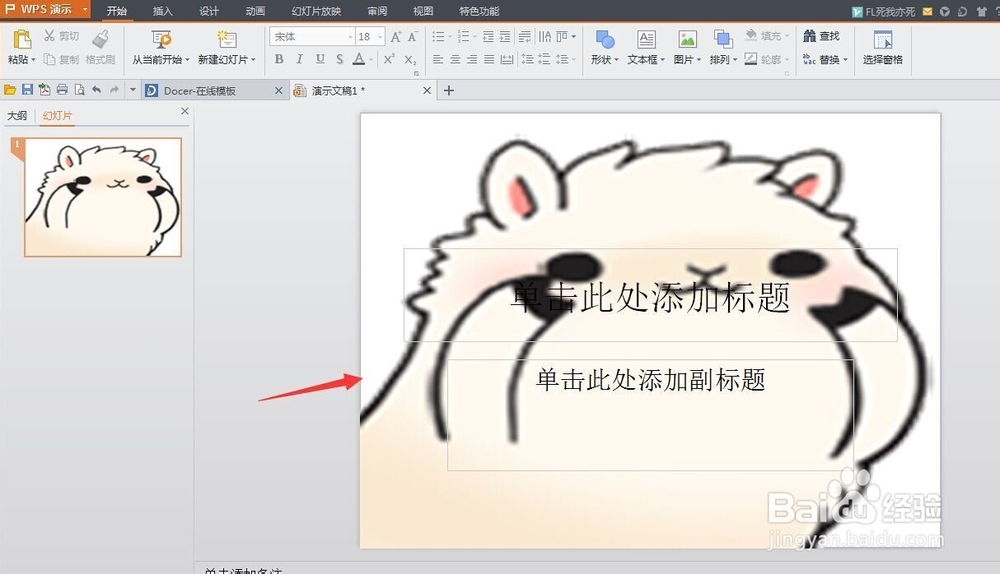This screenshot has height=574, width=1000.
Task: Open the WPS 演示 application menu
Action: pyautogui.click(x=45, y=9)
